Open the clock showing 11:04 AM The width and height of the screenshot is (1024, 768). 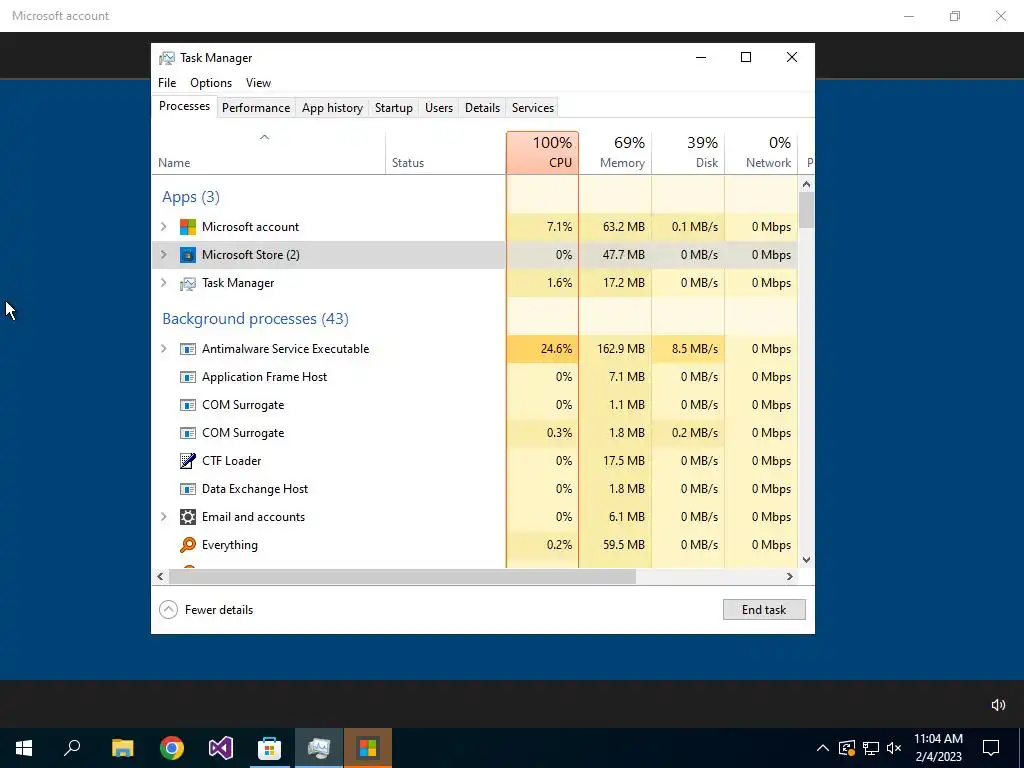point(938,748)
